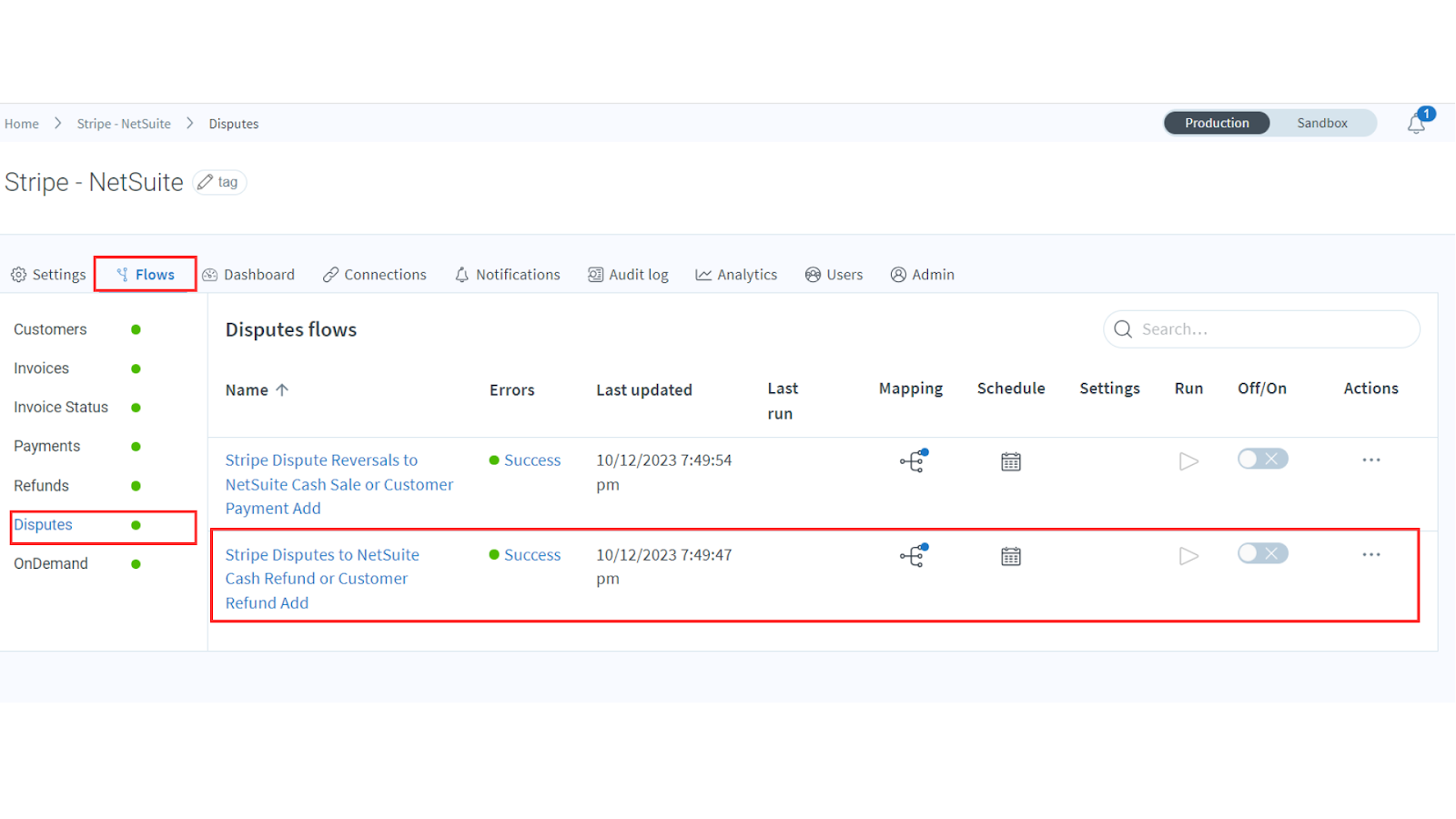Go to Home breadcrumb
The image size is (1456, 819).
coord(22,124)
